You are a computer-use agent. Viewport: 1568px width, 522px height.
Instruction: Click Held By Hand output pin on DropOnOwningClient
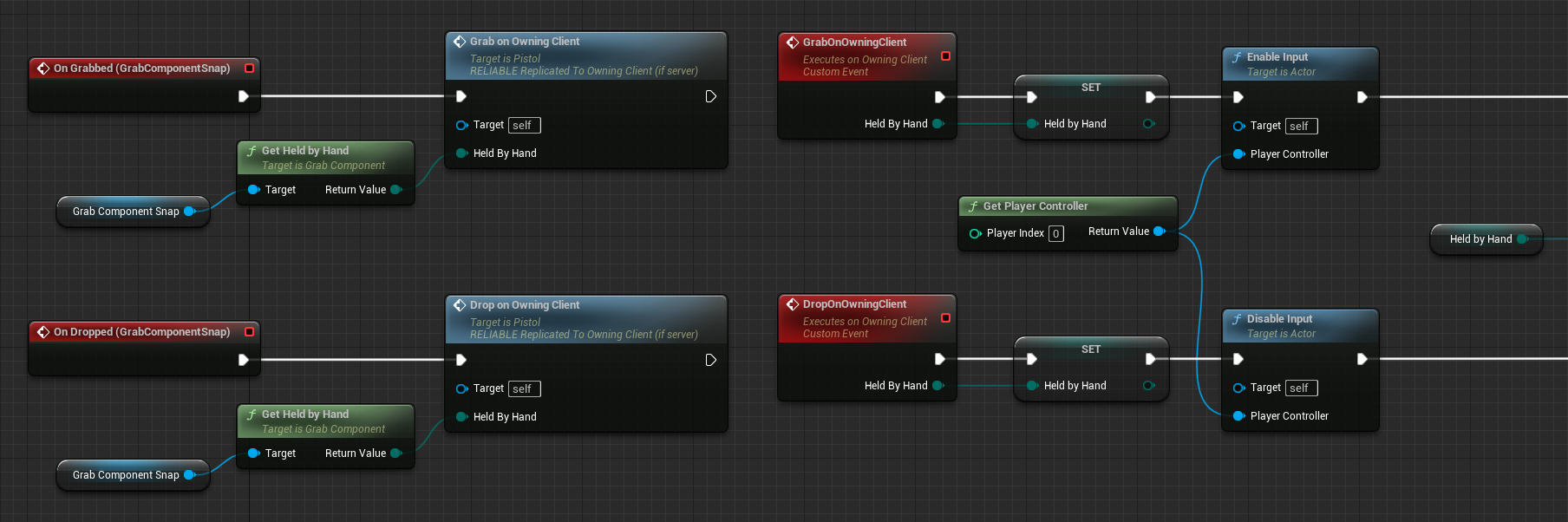point(938,386)
